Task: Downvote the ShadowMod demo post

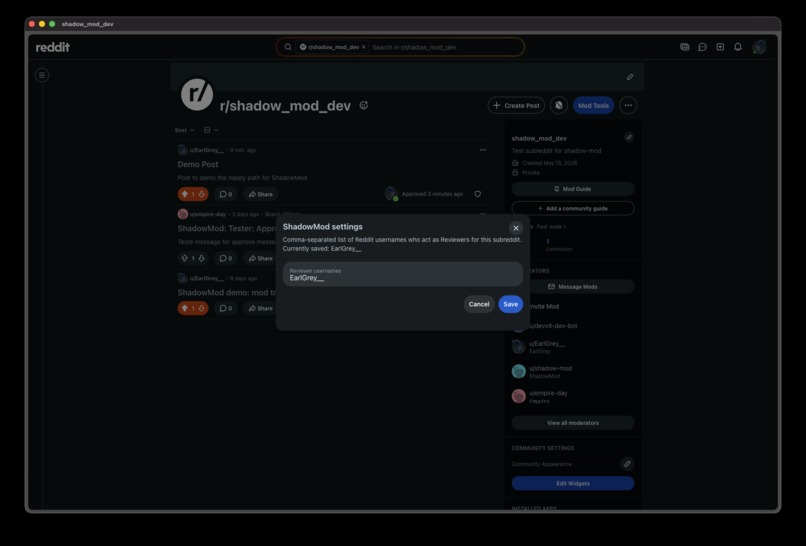Action: (202, 308)
